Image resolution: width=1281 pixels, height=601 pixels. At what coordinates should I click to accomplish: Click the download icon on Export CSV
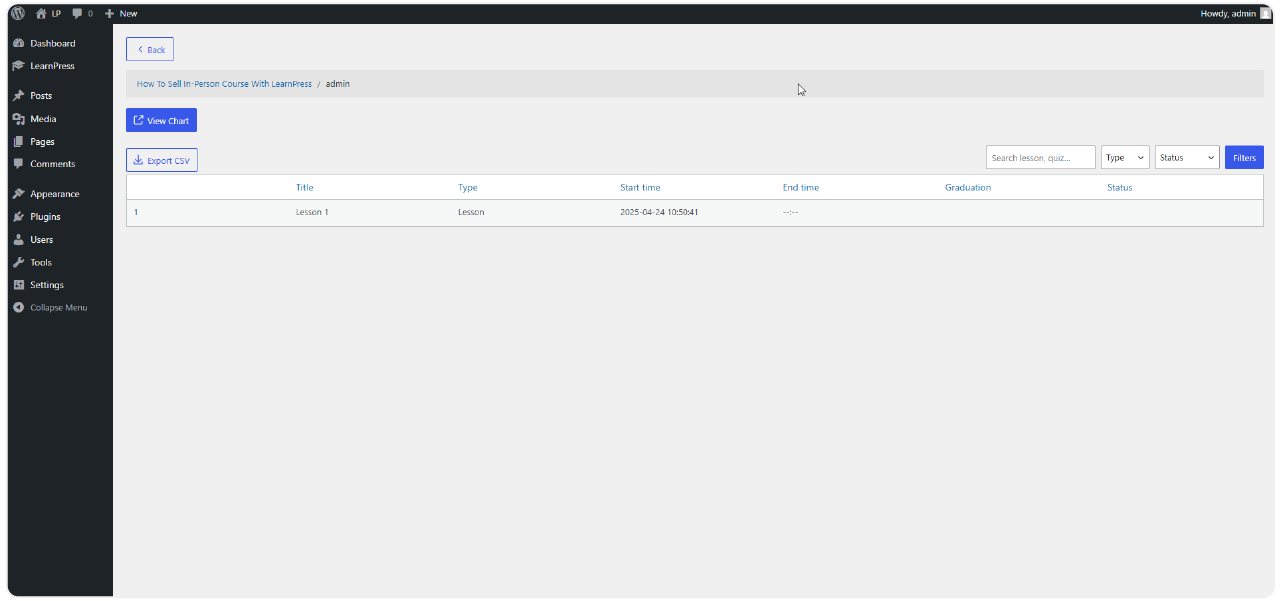139,160
